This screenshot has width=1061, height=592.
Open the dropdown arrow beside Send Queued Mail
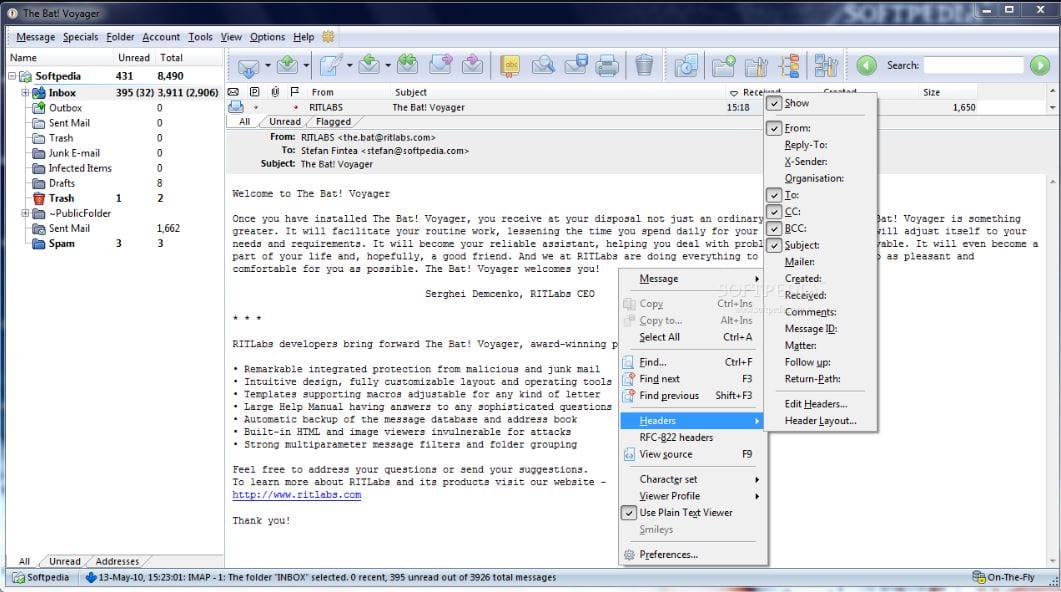click(x=306, y=66)
